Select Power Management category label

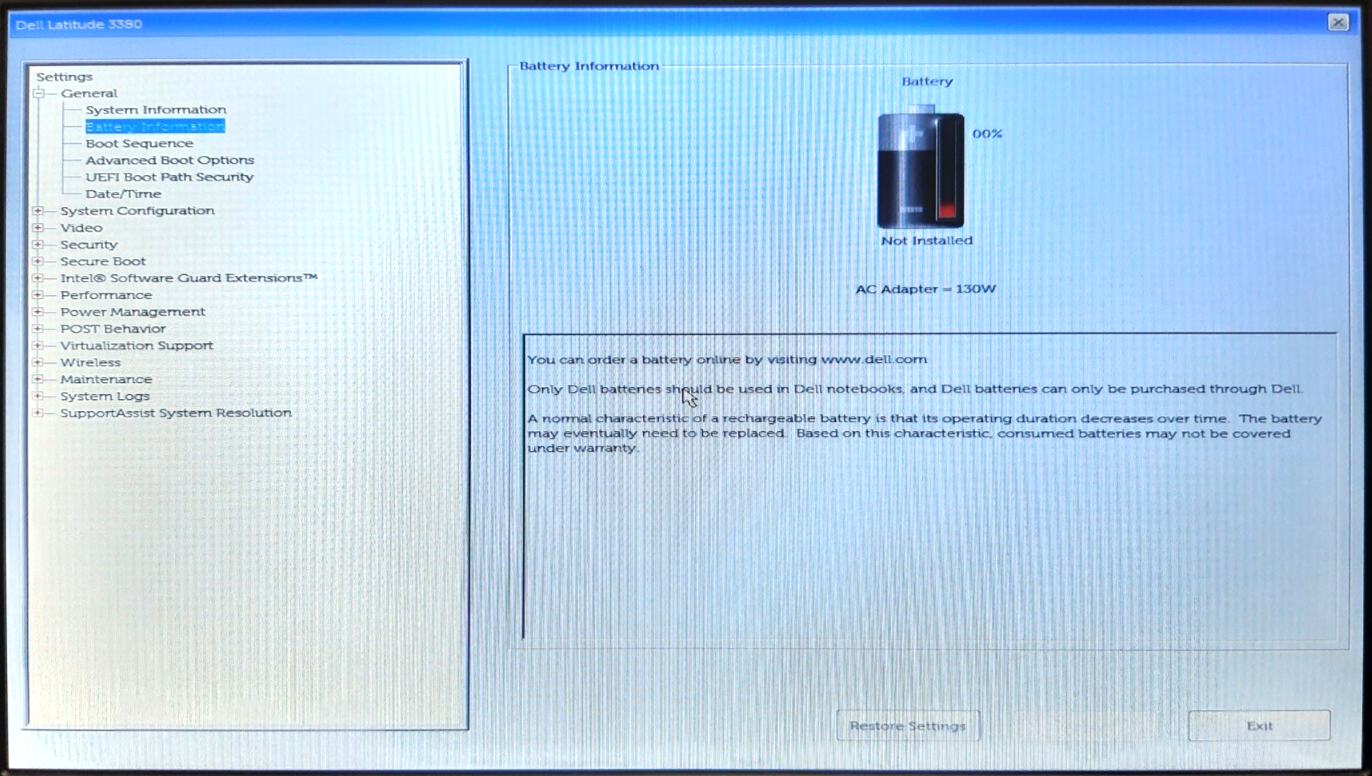[x=133, y=312]
